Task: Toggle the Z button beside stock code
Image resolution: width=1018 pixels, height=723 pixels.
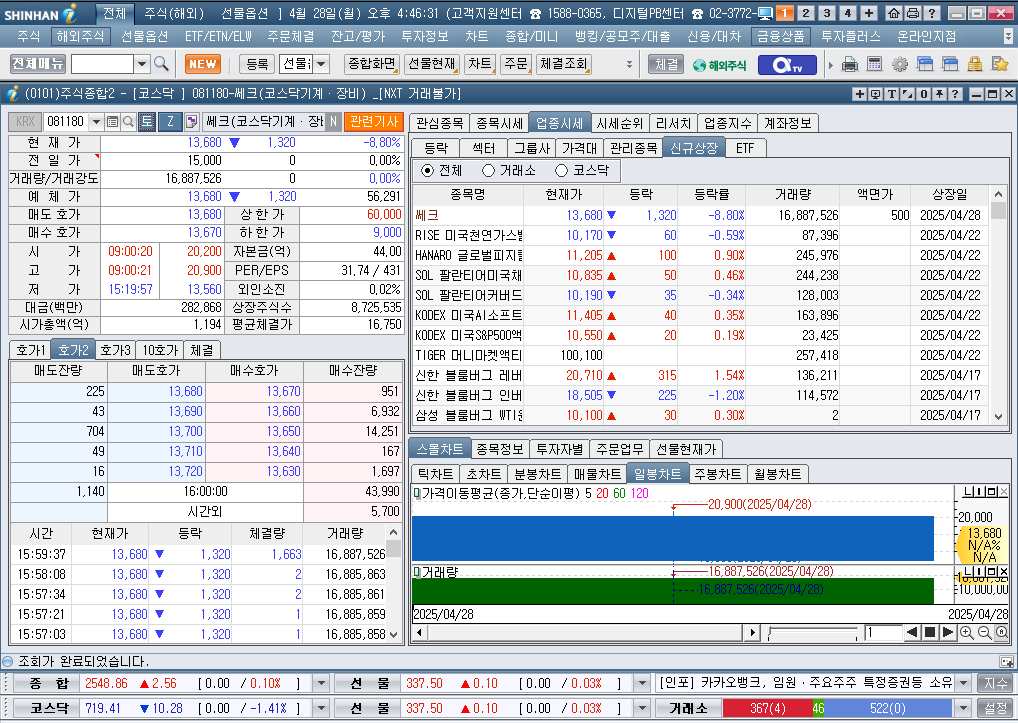Action: [x=170, y=121]
